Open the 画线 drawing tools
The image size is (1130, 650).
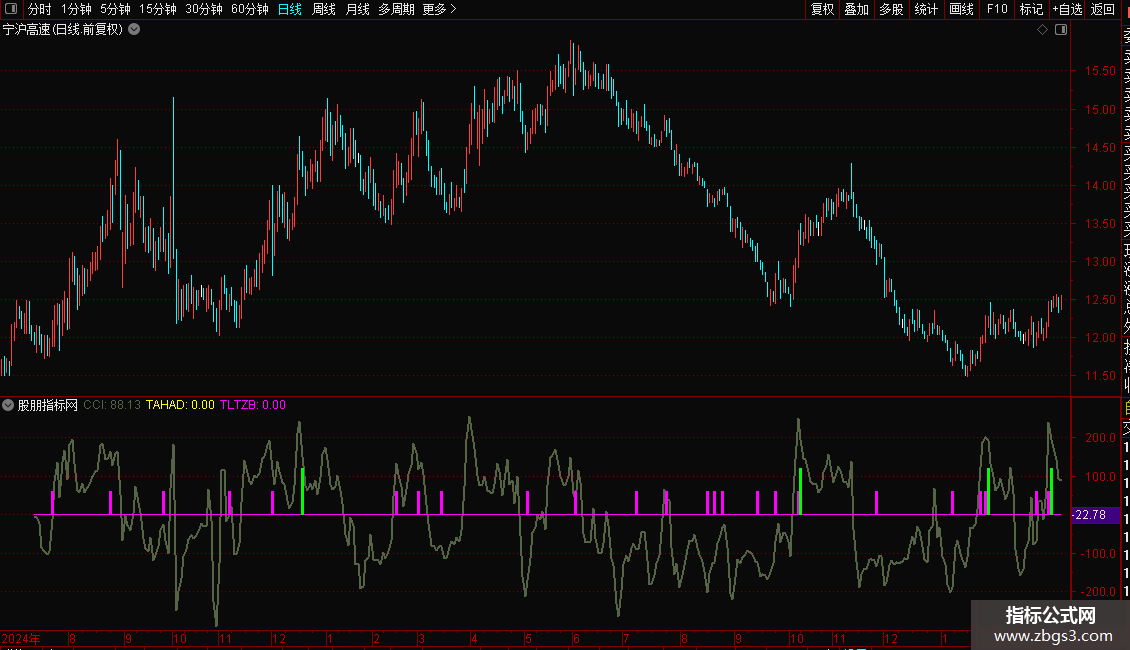961,10
